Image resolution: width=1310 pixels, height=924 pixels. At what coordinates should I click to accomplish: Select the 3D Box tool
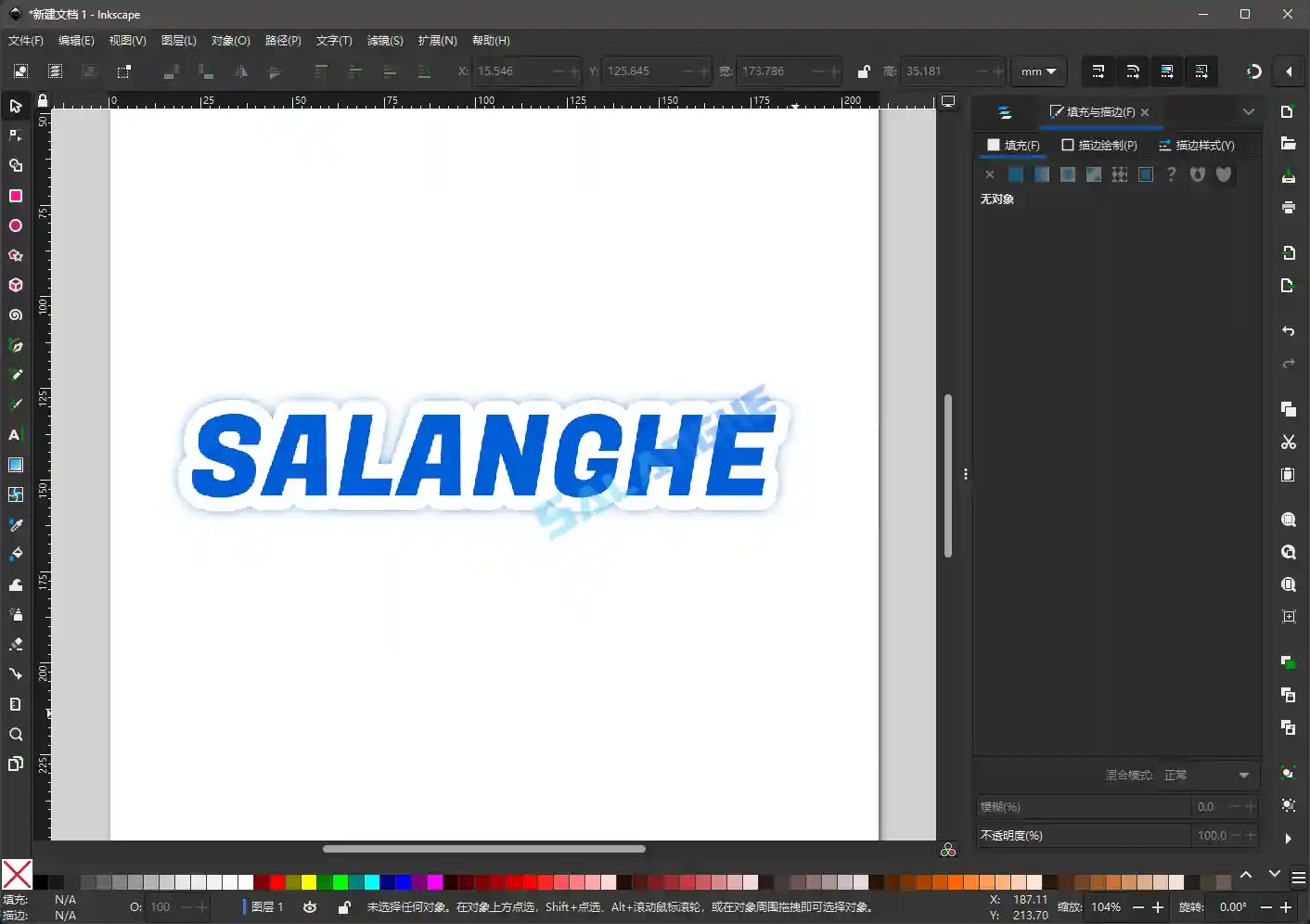click(16, 285)
